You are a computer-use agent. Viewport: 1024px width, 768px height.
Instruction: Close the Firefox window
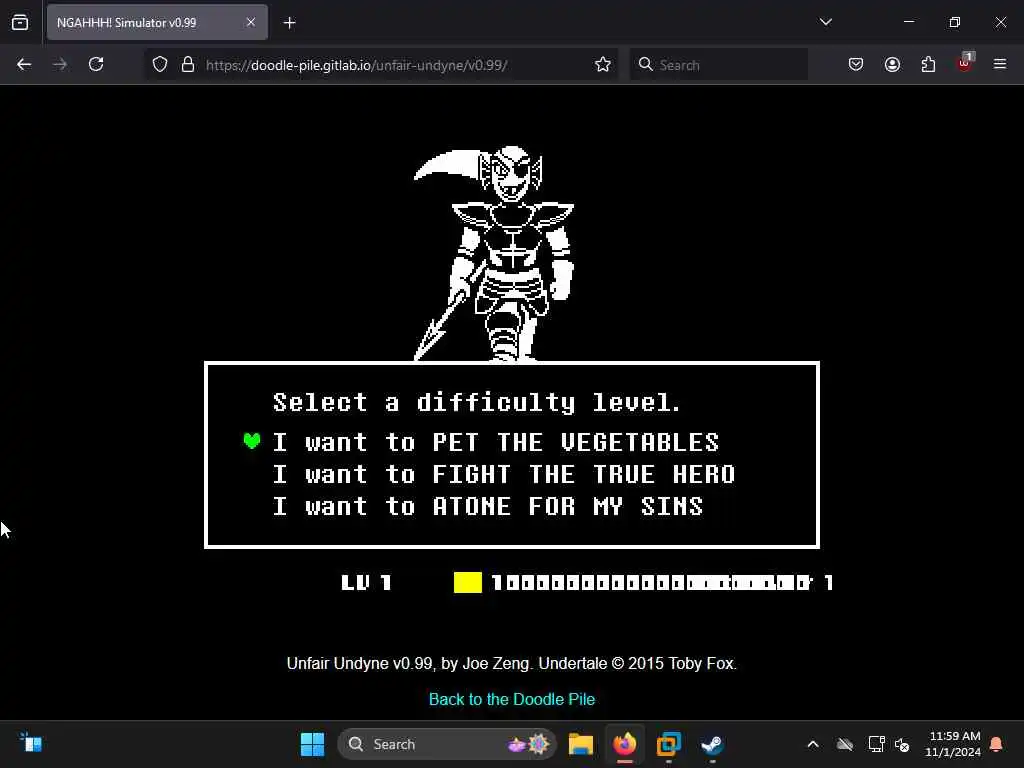1000,22
